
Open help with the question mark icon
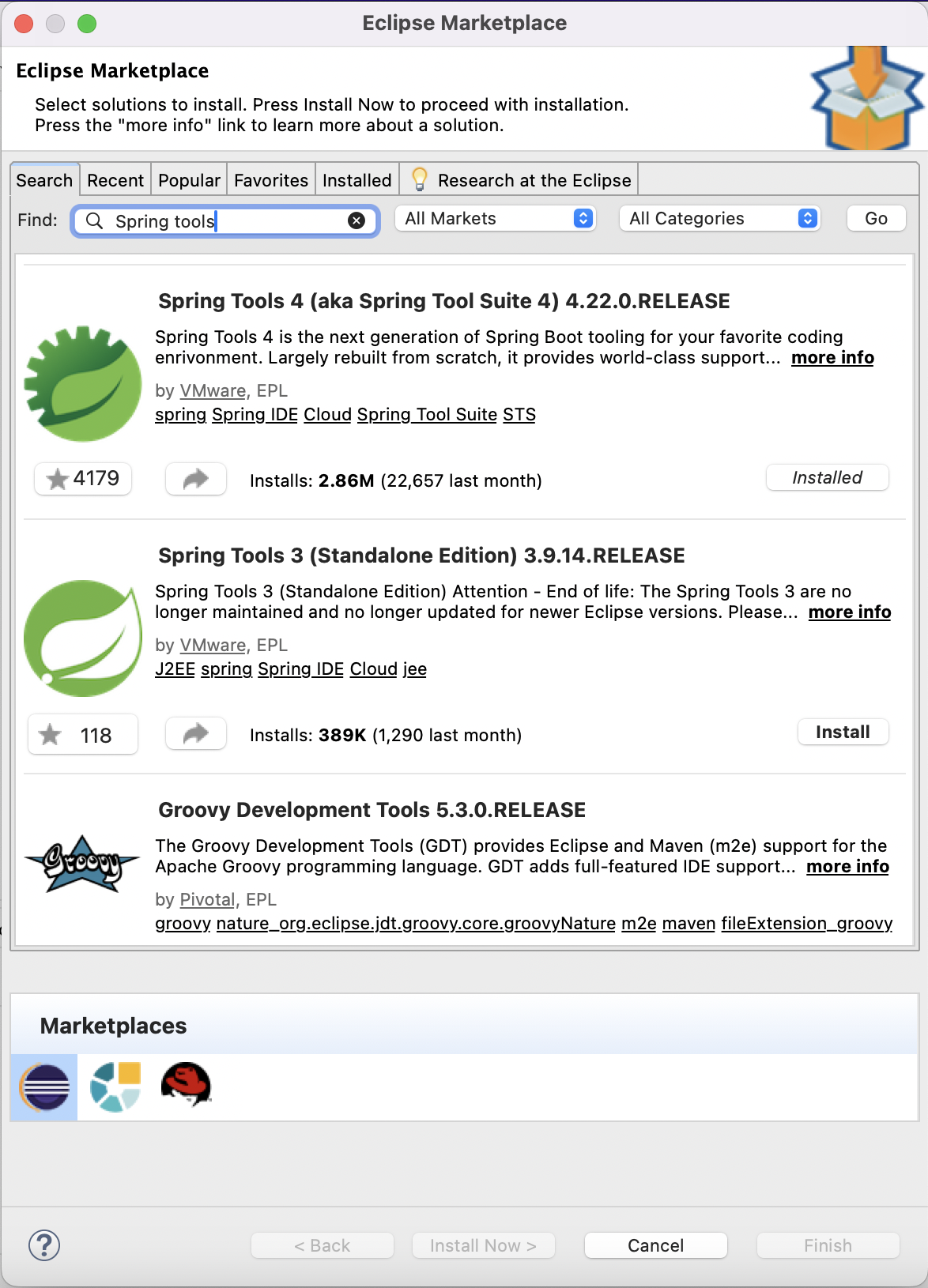[44, 1245]
